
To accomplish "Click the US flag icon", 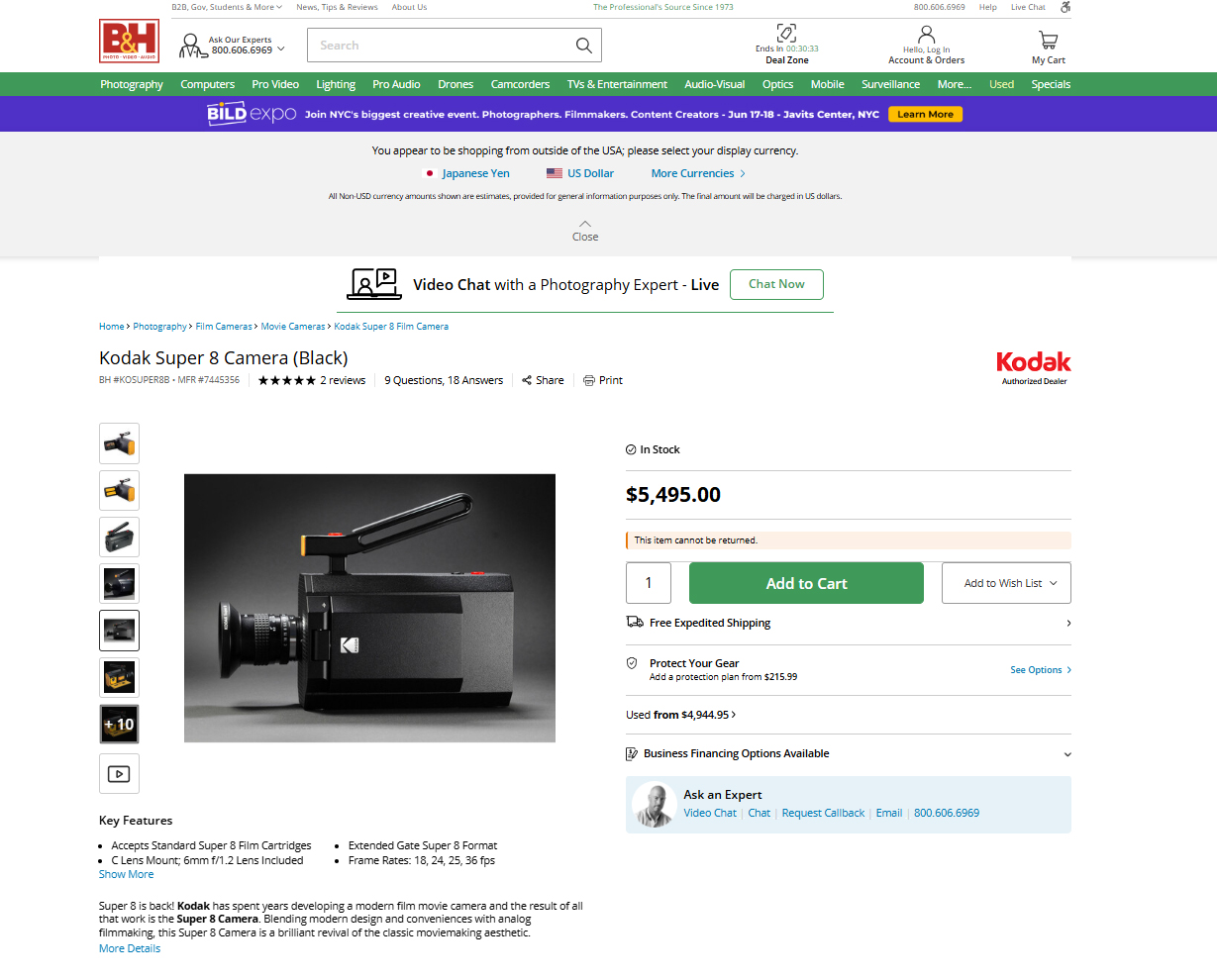I will pyautogui.click(x=555, y=173).
